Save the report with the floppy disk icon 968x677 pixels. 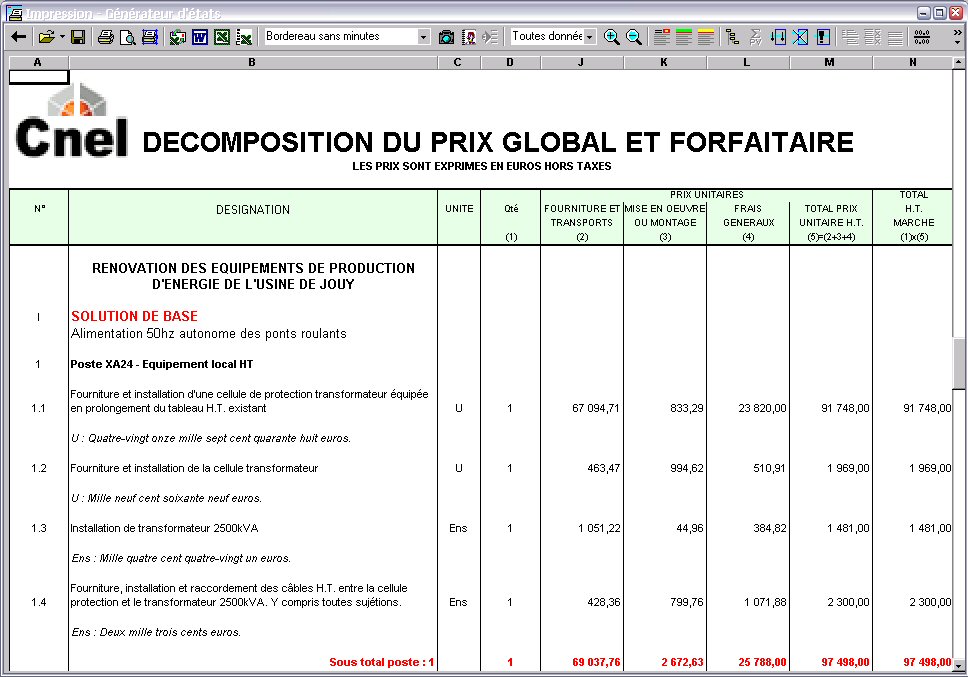(77, 37)
